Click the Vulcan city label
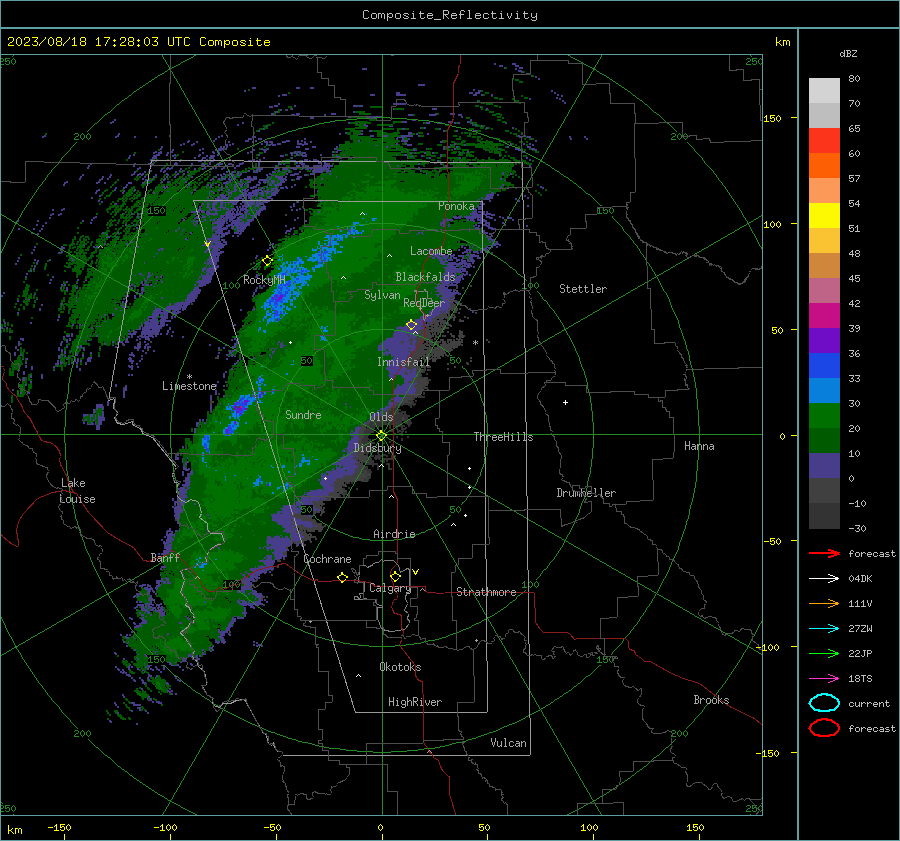 point(508,743)
